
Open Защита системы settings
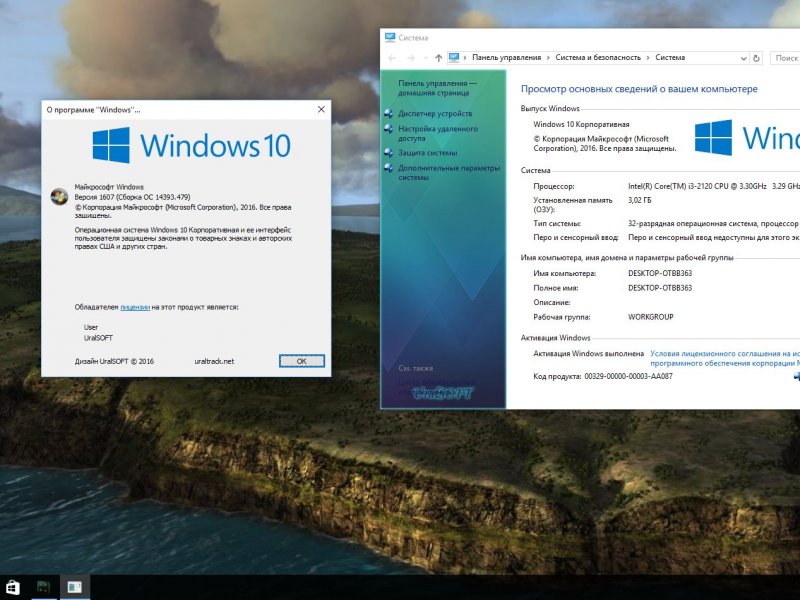click(x=428, y=153)
